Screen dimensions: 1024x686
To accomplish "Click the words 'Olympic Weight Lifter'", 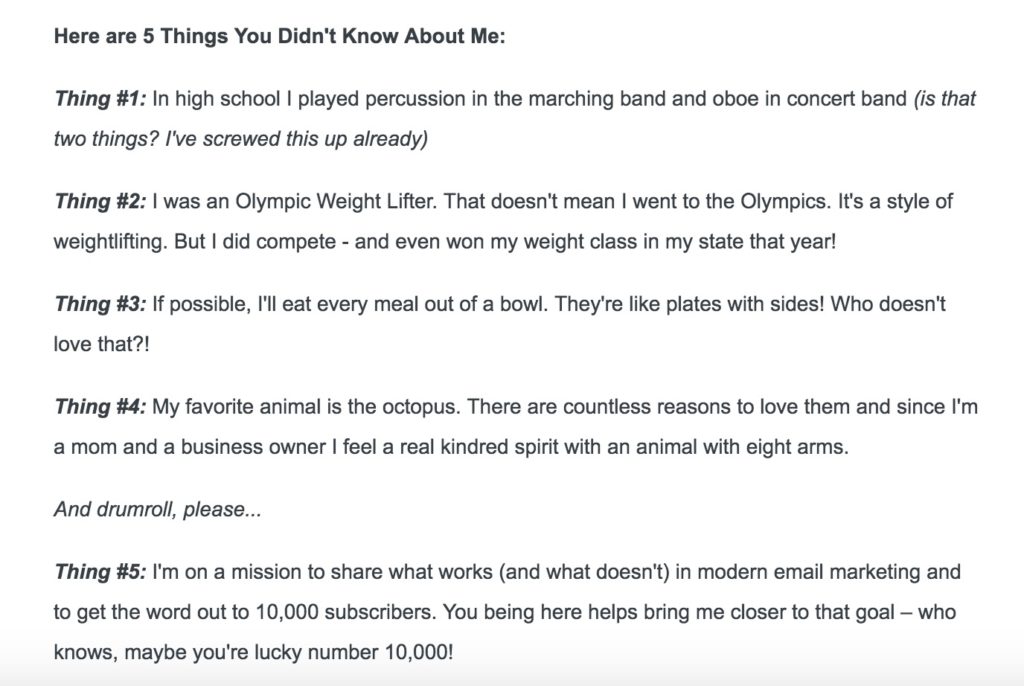I will 336,201.
